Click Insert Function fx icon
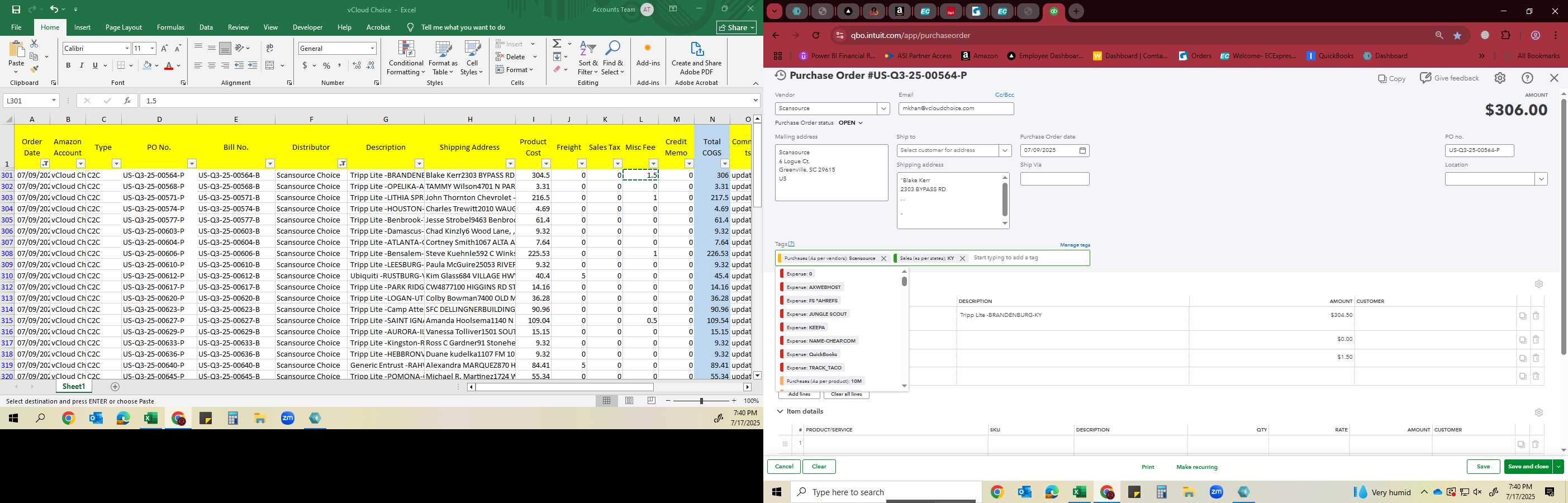 coord(127,101)
